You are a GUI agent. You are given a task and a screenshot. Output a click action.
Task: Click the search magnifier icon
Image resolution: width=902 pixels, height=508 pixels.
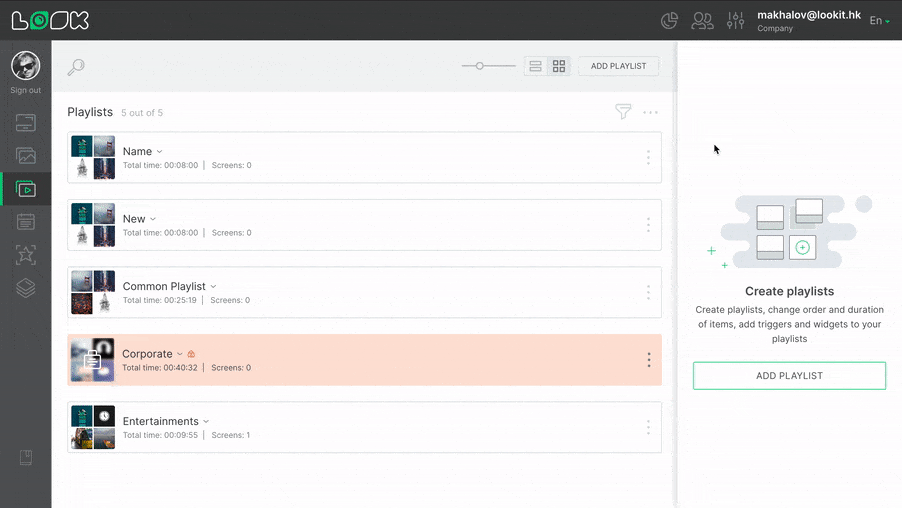tap(76, 67)
